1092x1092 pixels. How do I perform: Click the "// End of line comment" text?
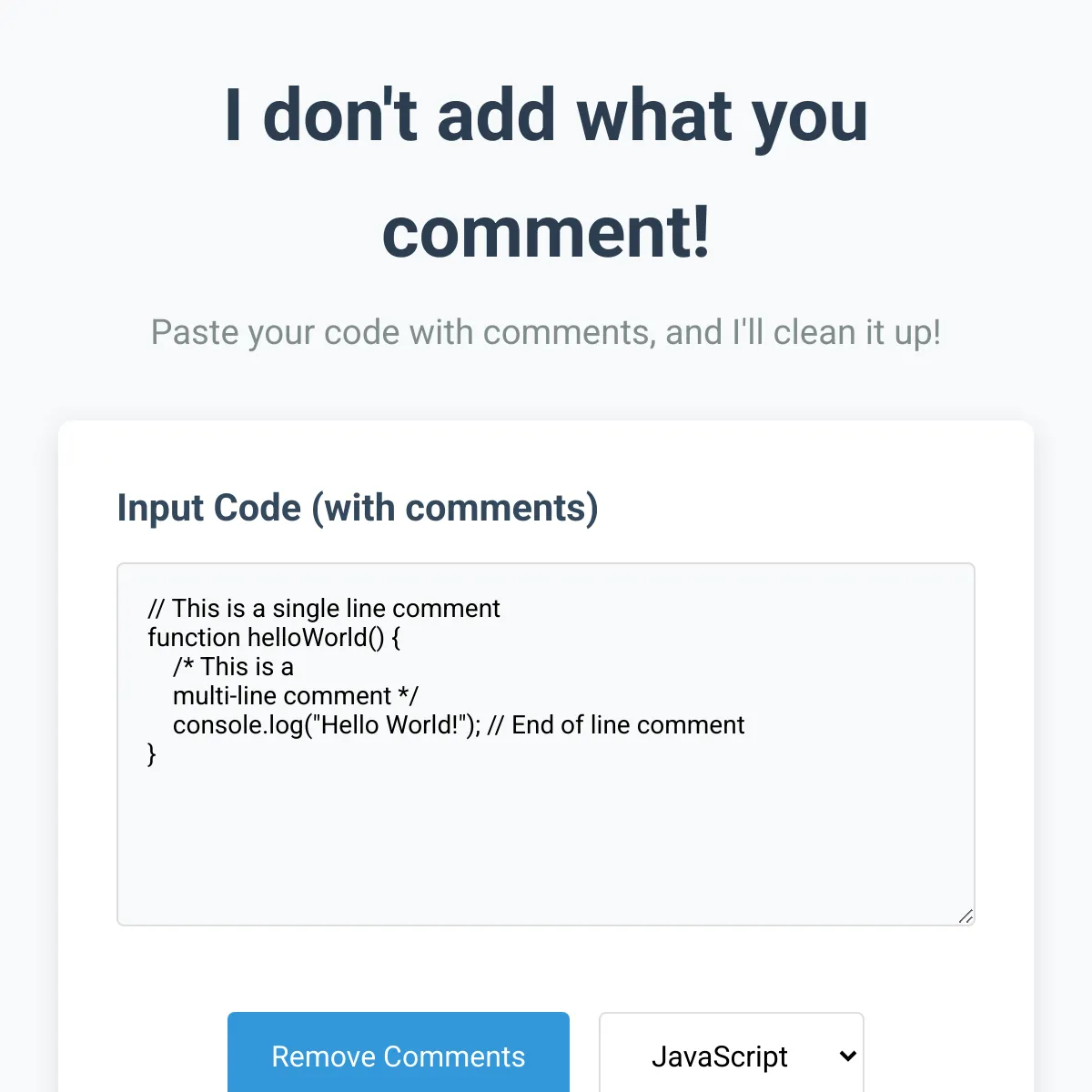coord(616,724)
